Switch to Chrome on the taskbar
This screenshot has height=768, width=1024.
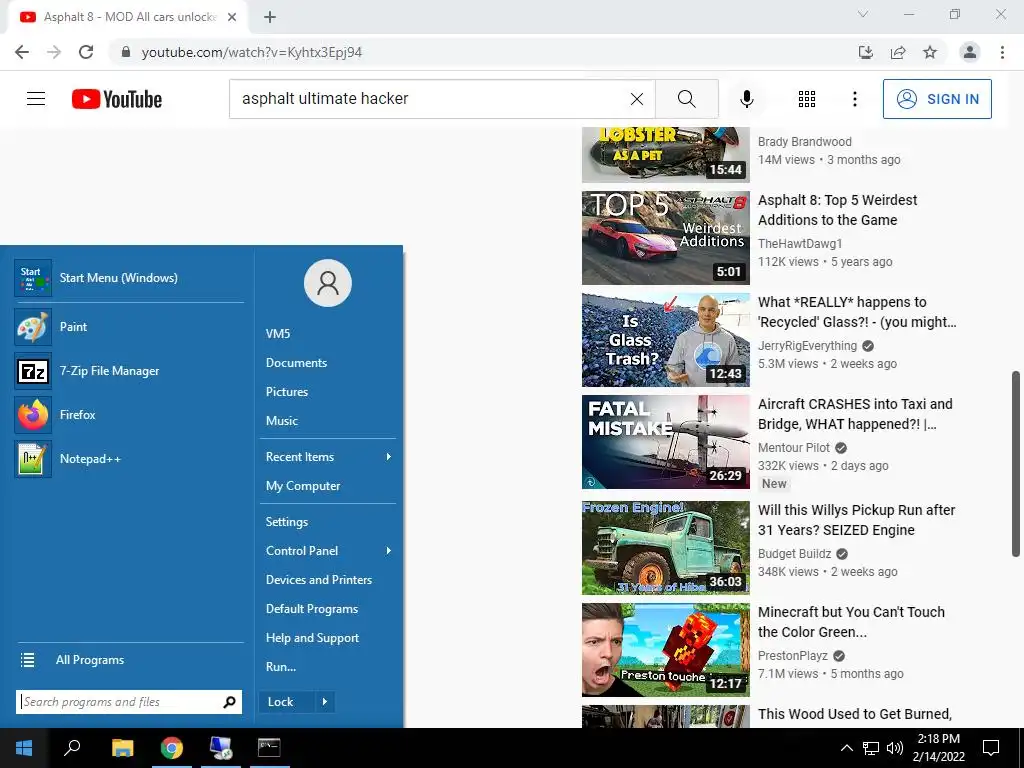coord(172,748)
